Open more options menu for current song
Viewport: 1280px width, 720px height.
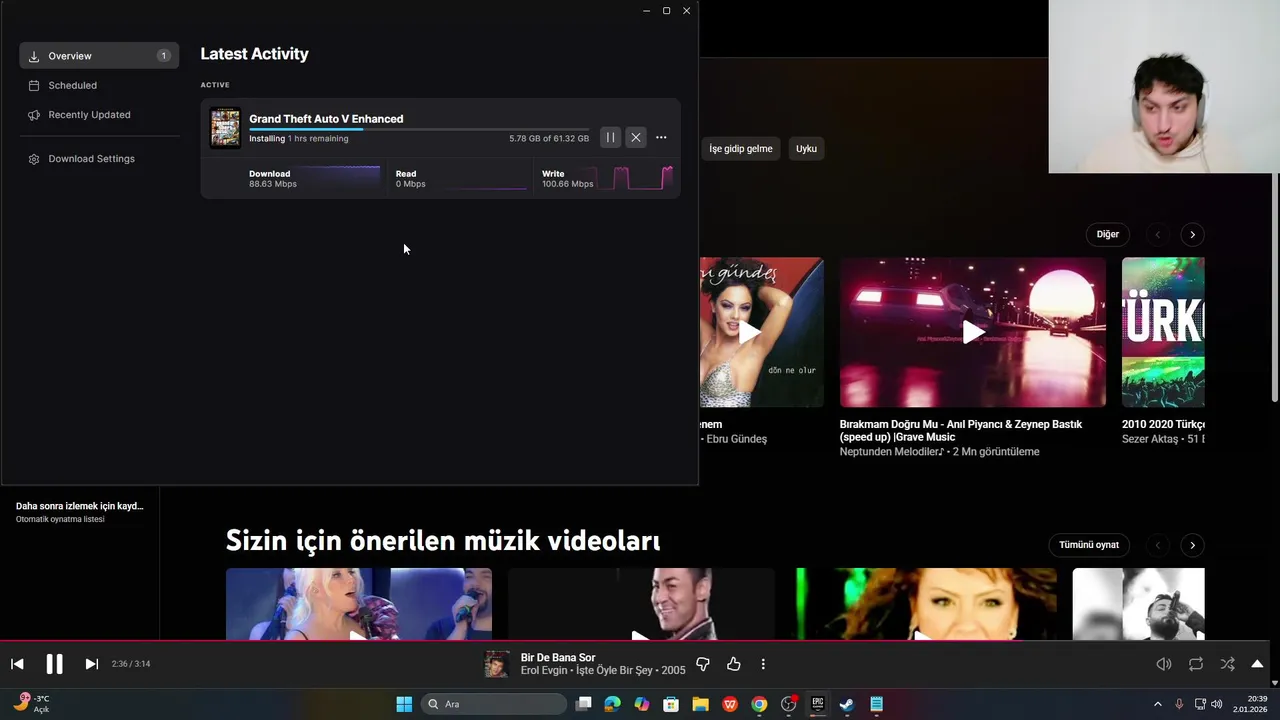coord(763,664)
